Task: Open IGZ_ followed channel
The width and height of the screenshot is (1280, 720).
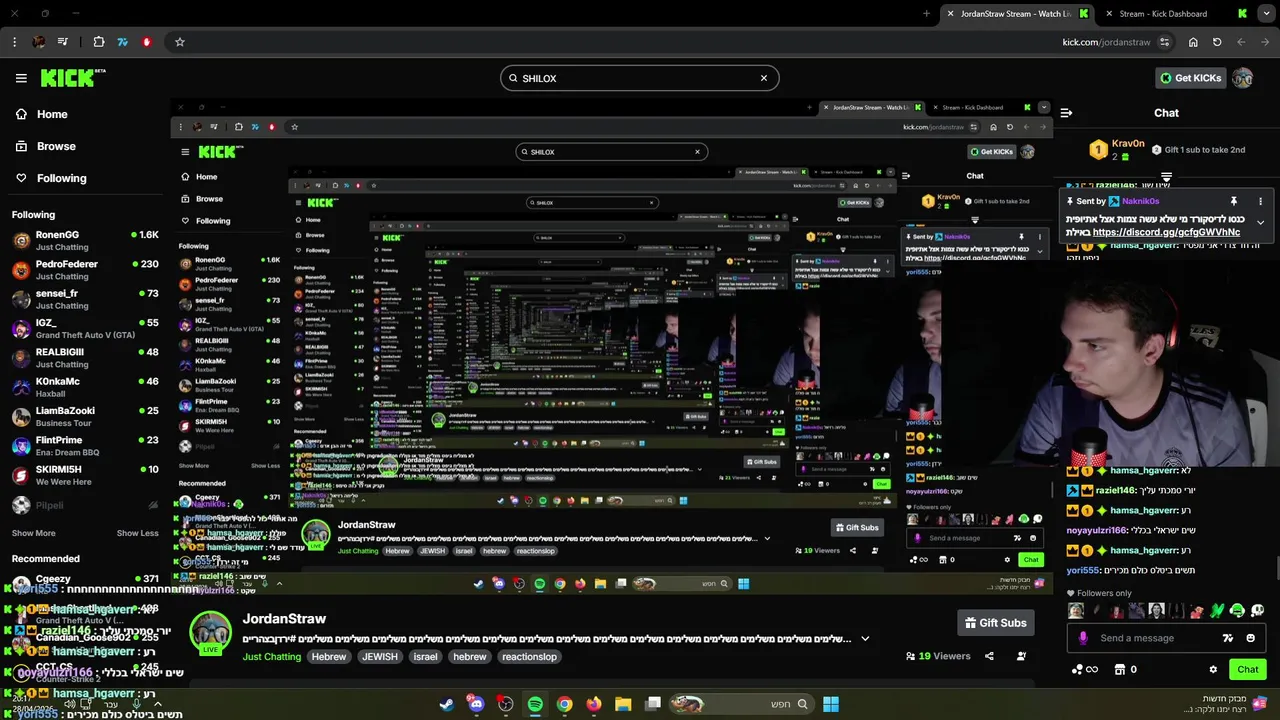Action: (85, 329)
